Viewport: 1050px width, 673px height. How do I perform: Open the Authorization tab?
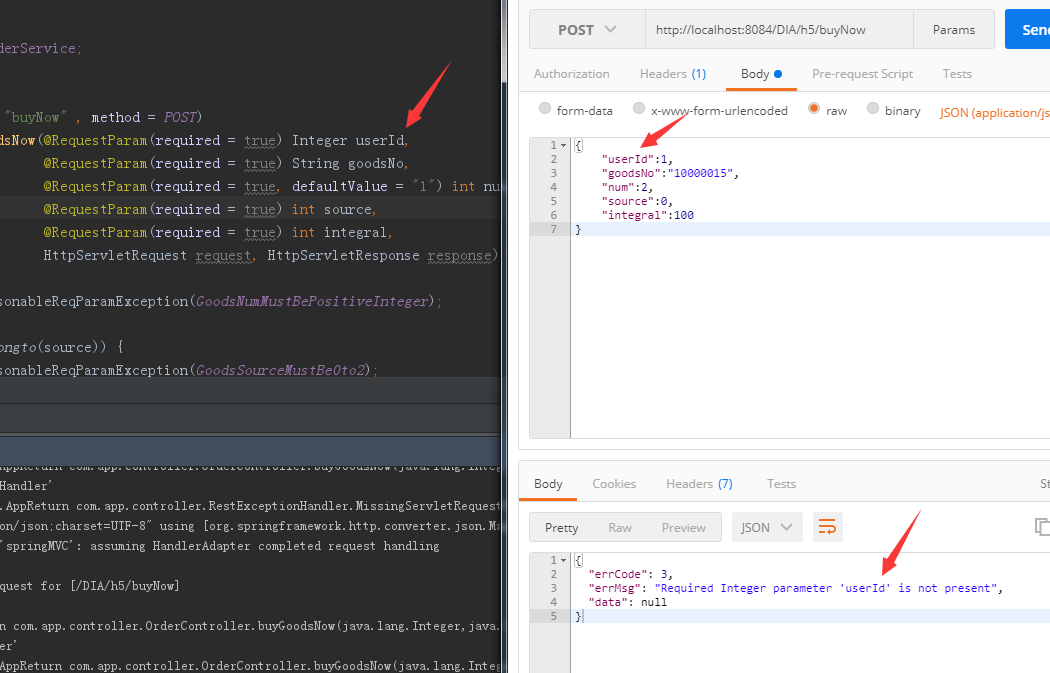coord(571,73)
